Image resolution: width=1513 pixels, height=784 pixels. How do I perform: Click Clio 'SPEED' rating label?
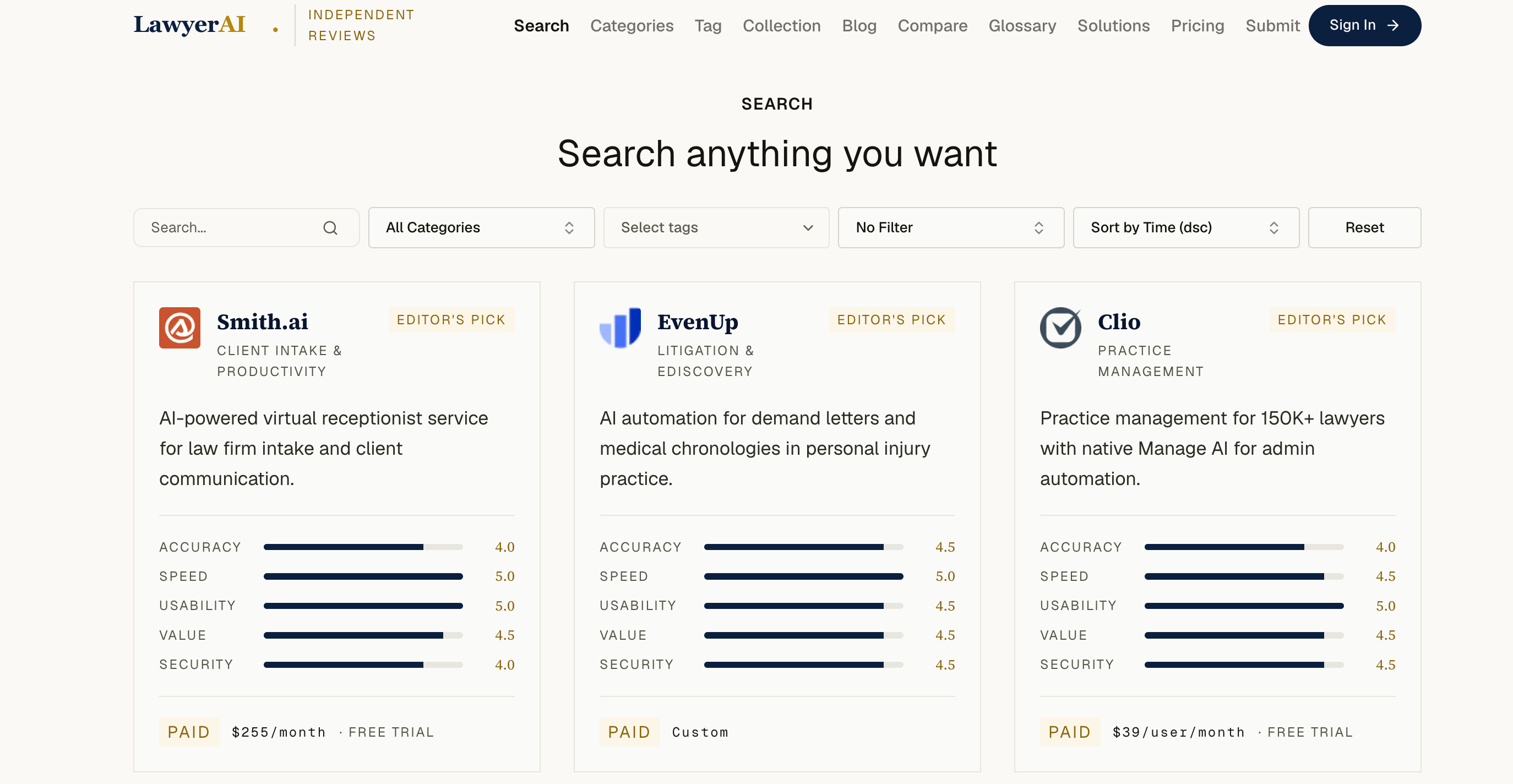1064,576
